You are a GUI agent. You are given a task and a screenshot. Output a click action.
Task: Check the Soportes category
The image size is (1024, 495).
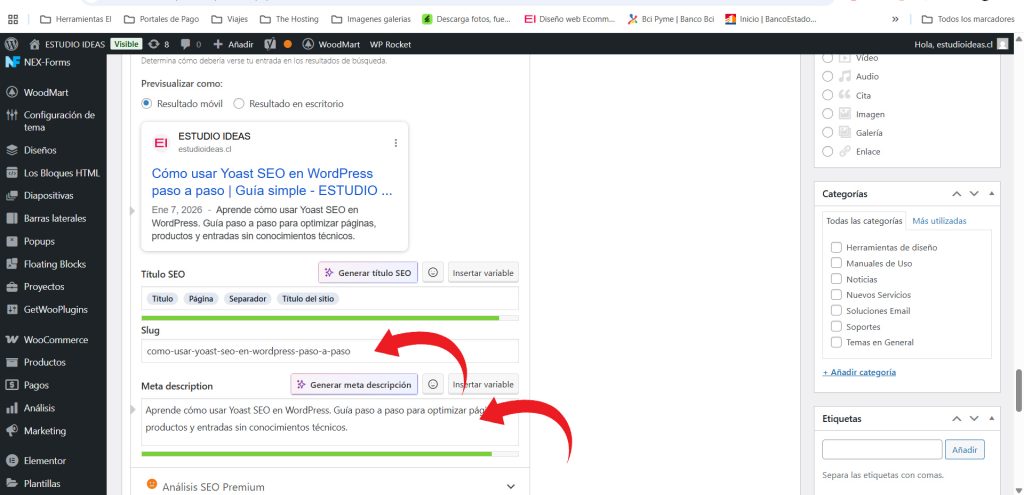[836, 327]
